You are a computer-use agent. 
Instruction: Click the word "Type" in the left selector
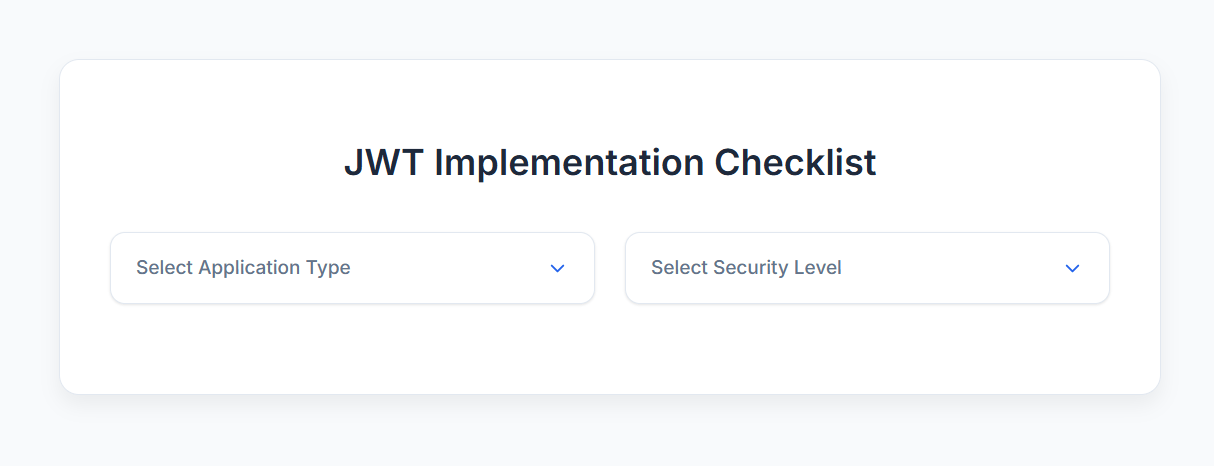(328, 268)
